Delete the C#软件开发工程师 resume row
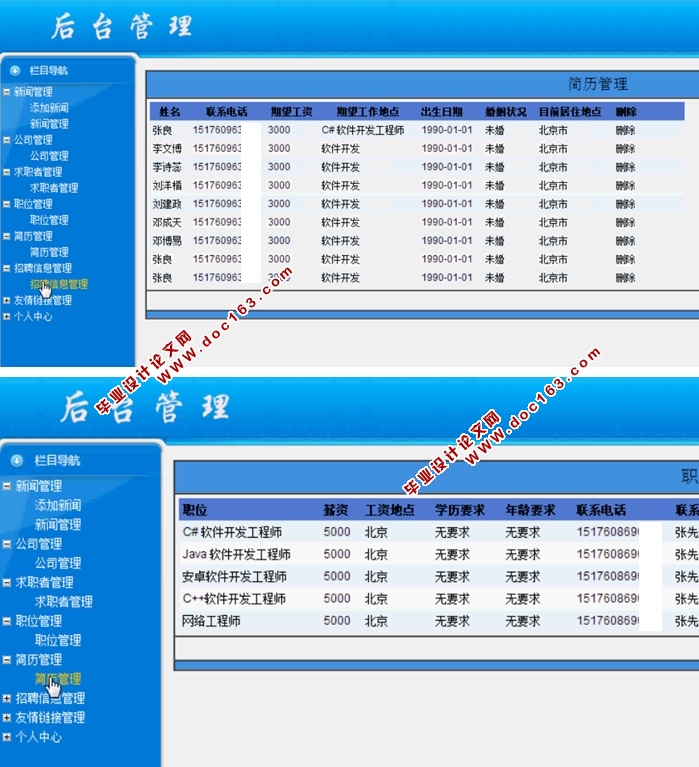 pos(625,131)
